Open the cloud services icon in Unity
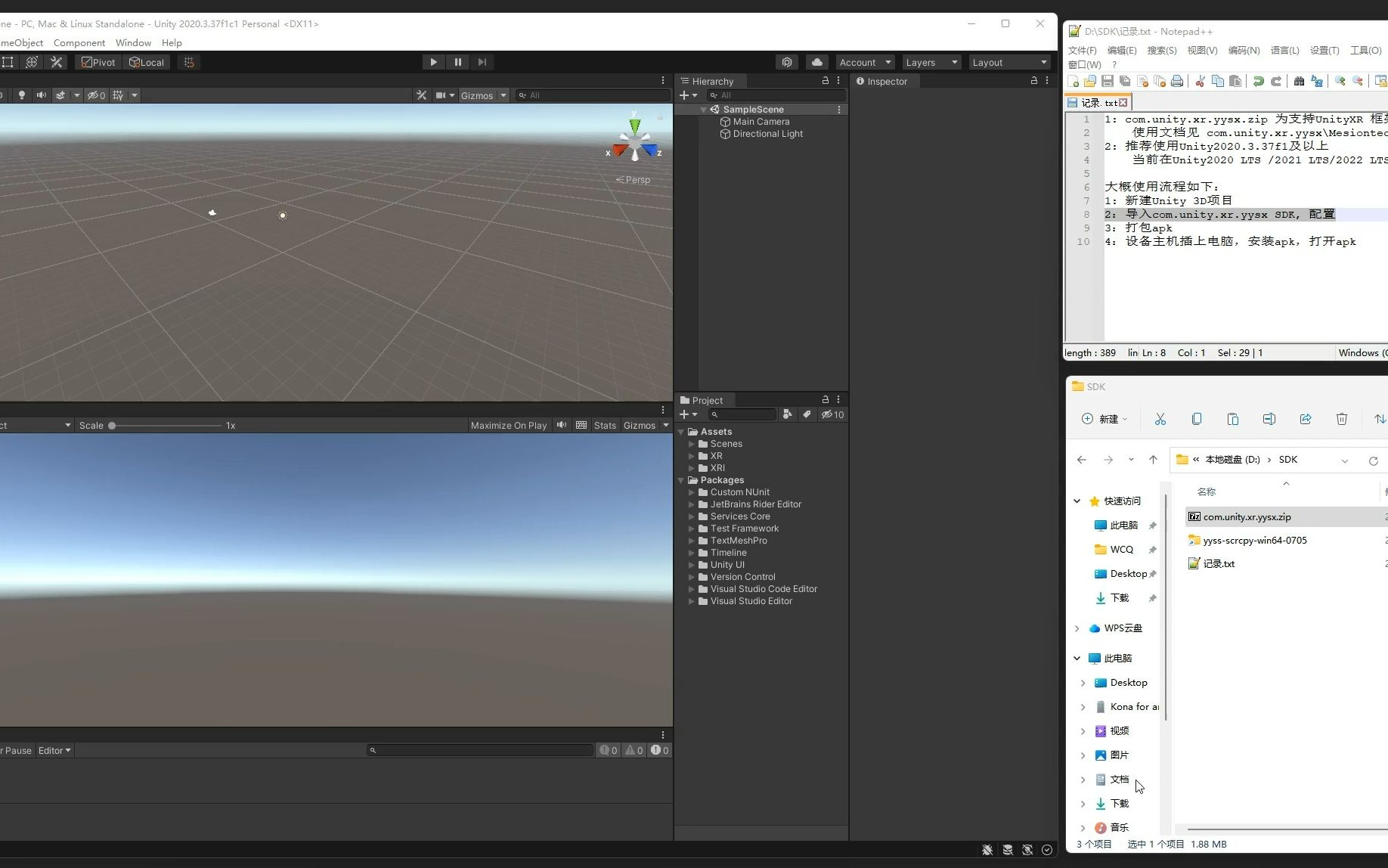 pyautogui.click(x=817, y=62)
